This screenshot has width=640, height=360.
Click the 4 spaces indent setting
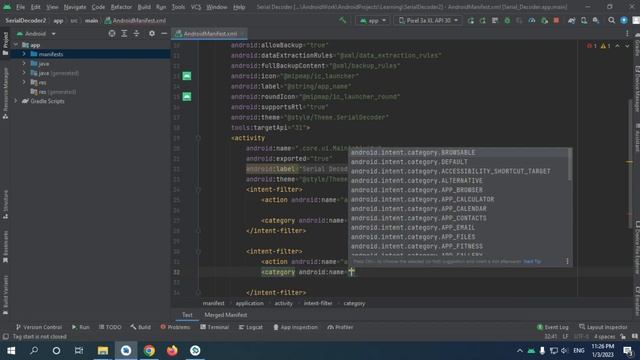coord(604,337)
